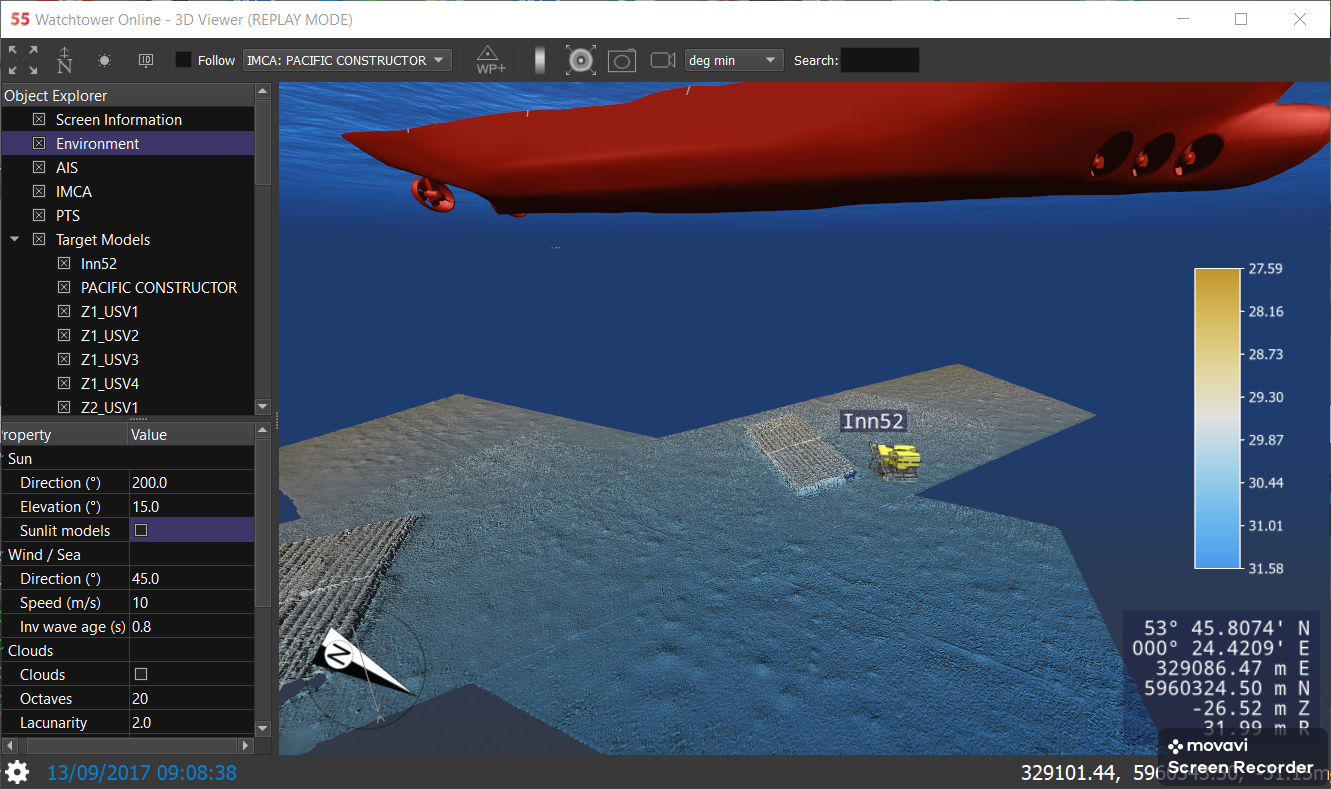Click Object Explorer scroll up arrow
Viewport: 1331px width, 789px height.
[x=263, y=91]
